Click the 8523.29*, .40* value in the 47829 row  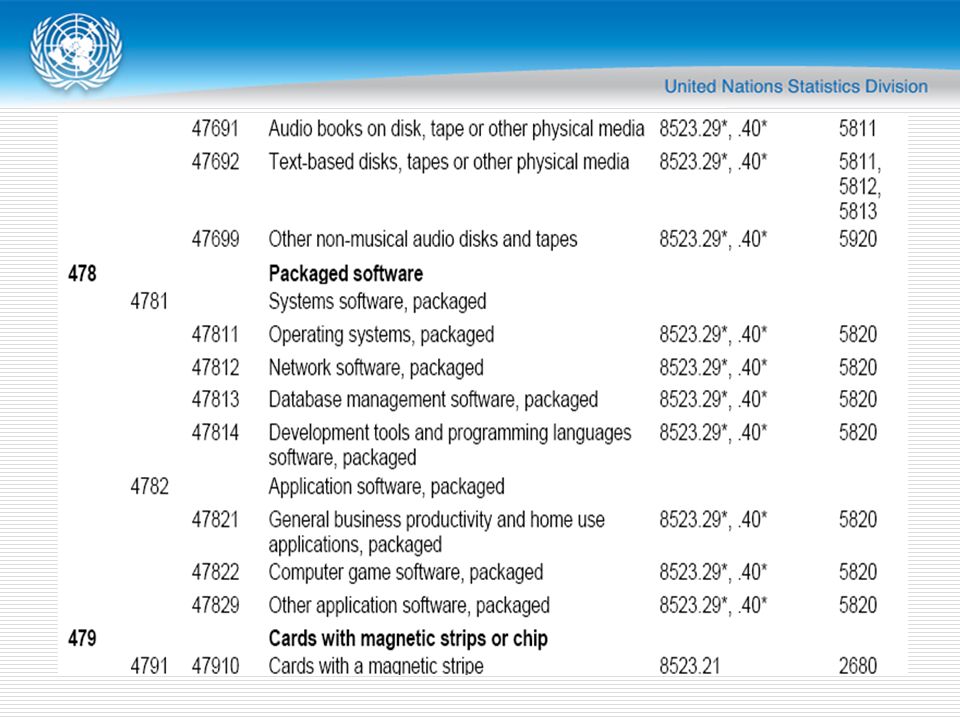(x=713, y=605)
